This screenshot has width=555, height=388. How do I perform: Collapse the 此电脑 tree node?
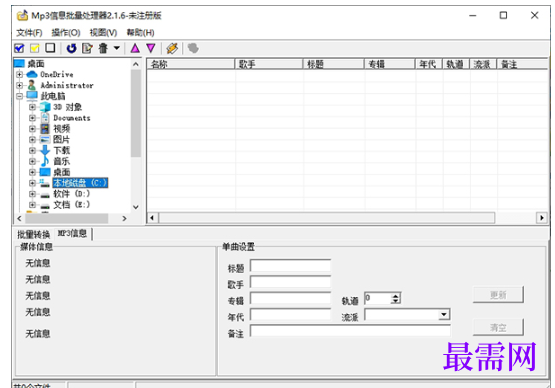click(x=19, y=96)
